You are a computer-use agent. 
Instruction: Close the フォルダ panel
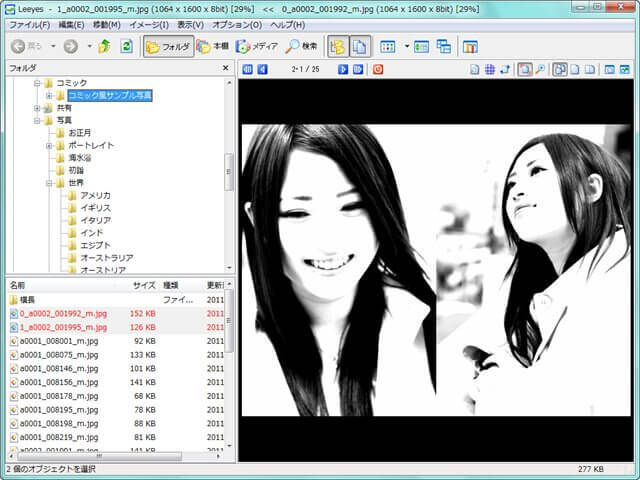[x=228, y=68]
